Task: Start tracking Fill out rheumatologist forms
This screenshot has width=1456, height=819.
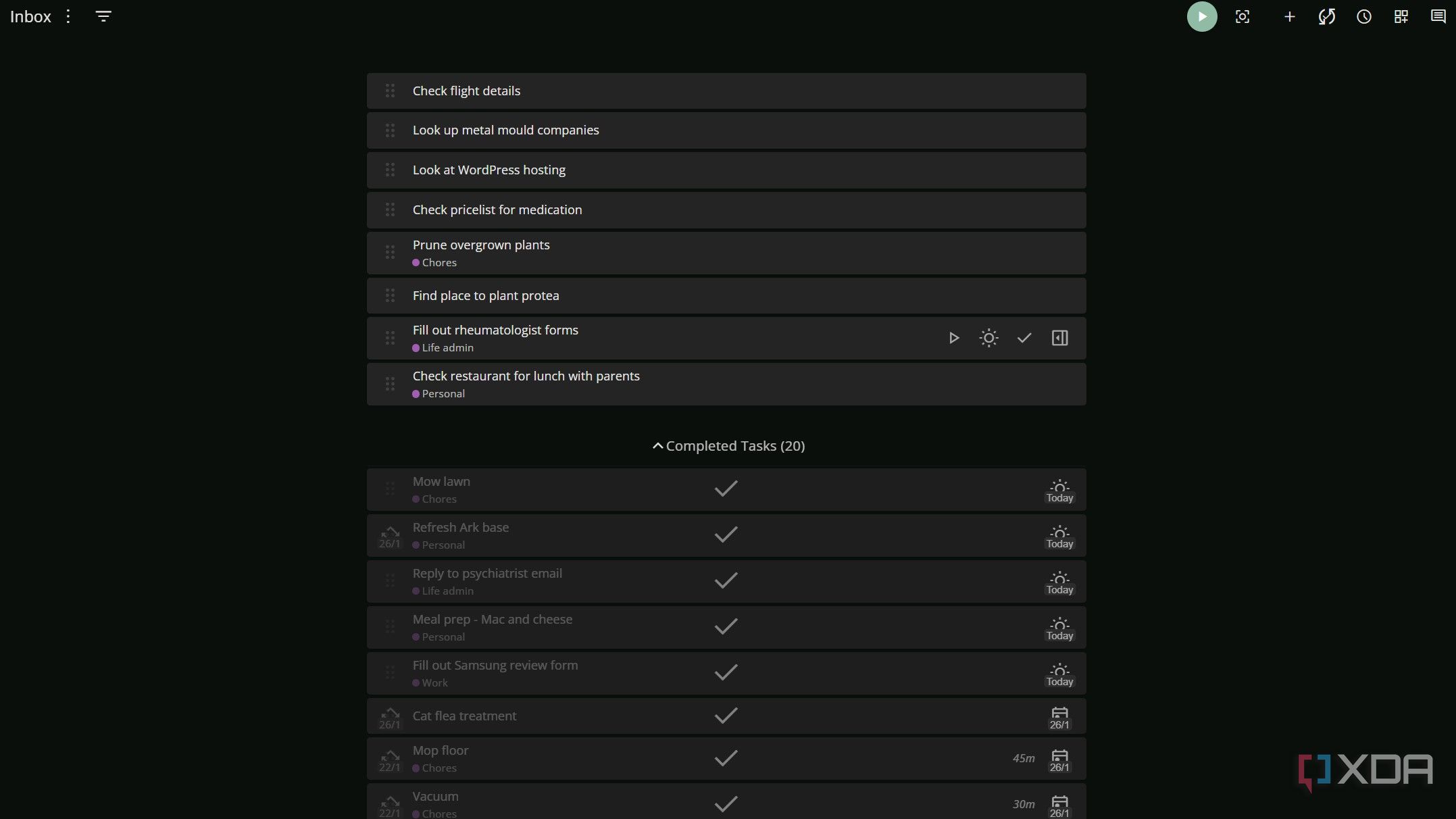Action: coord(953,338)
